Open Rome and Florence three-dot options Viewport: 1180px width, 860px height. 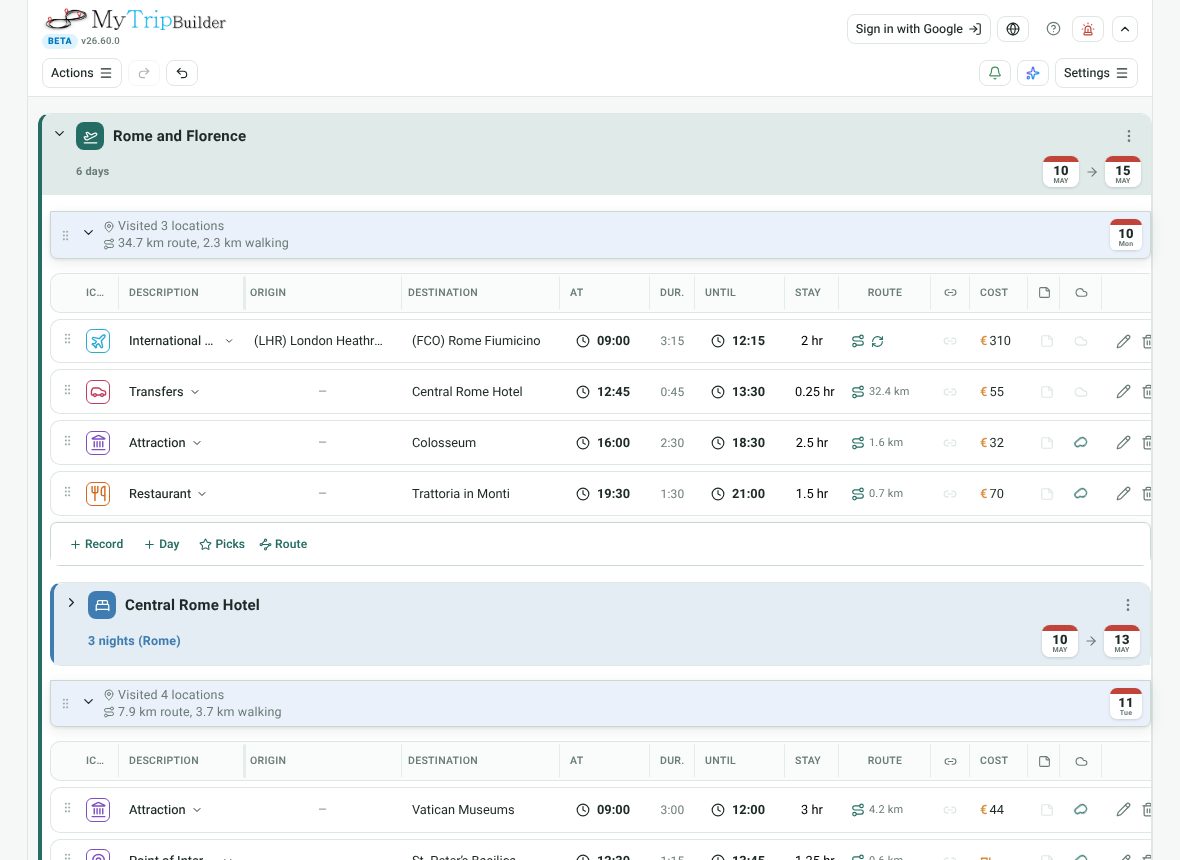(1128, 136)
